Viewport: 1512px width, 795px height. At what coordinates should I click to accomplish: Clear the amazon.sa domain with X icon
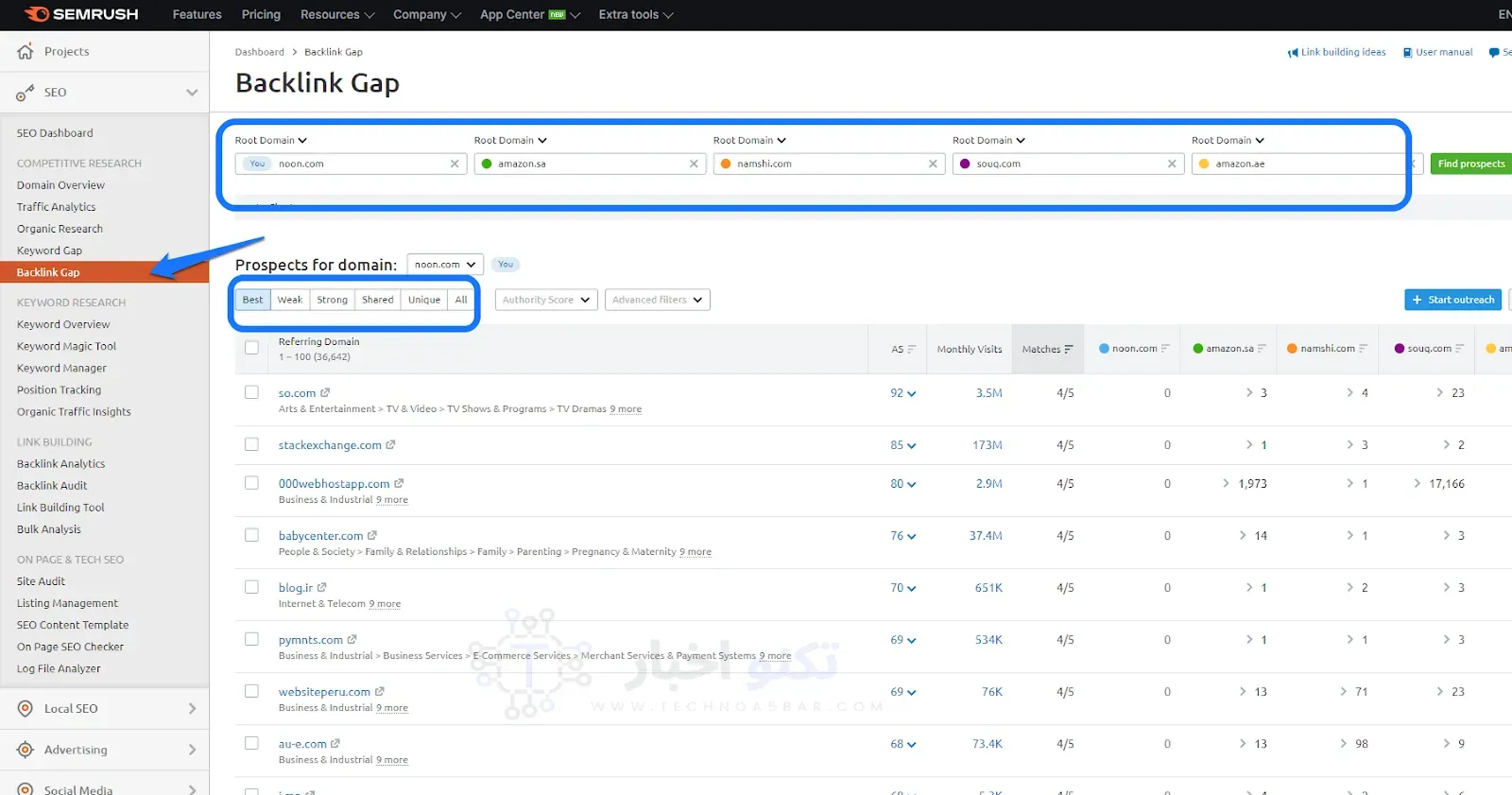tap(694, 164)
